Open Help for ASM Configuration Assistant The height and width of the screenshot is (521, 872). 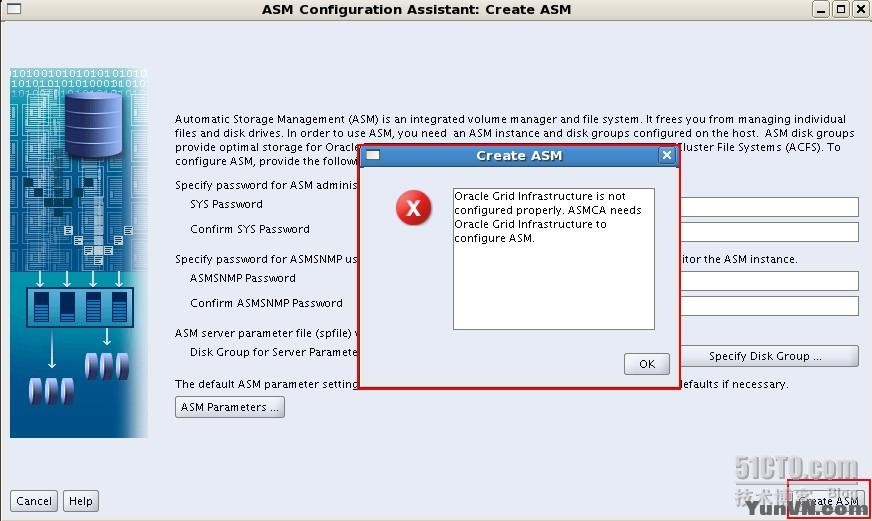pyautogui.click(x=81, y=501)
